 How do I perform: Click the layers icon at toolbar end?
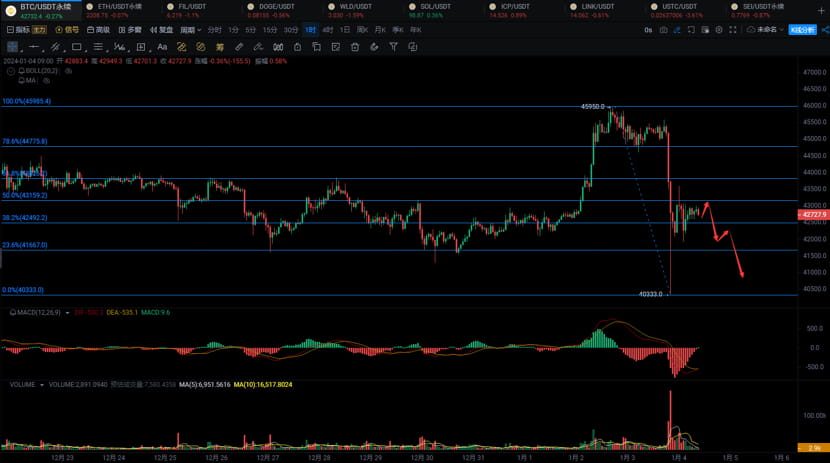coord(413,47)
